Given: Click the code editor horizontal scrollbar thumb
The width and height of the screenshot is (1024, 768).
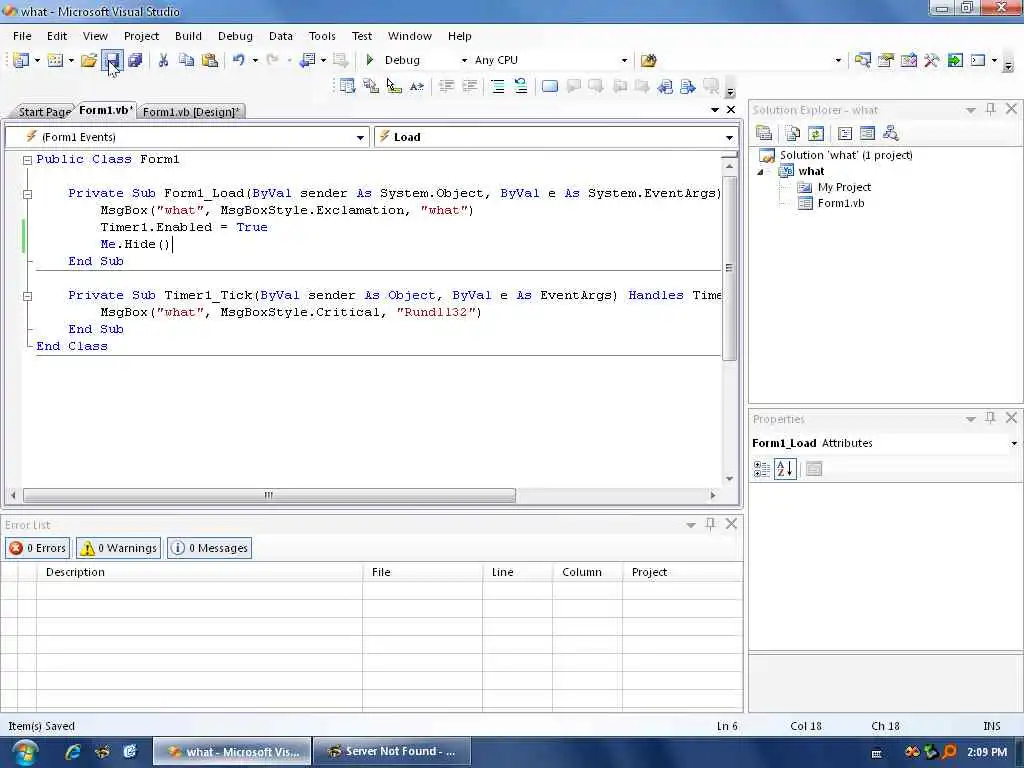Looking at the screenshot, I should click(269, 495).
